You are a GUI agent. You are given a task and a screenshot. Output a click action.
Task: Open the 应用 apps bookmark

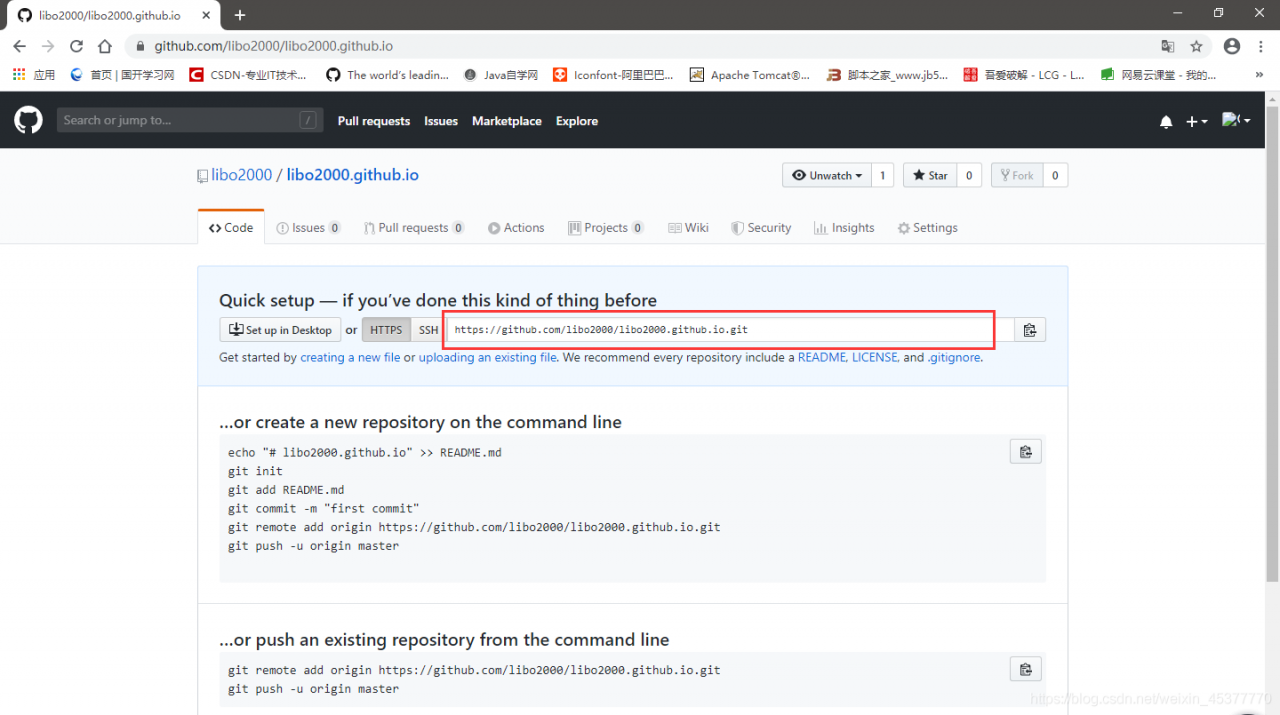click(x=34, y=75)
